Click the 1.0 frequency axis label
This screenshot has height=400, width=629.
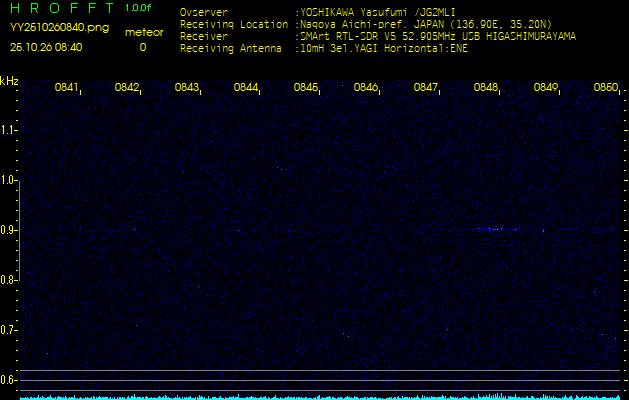click(x=7, y=180)
